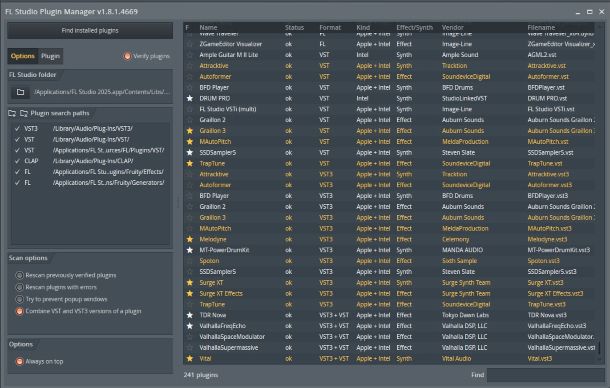Click the FL Studio folder path text
Viewport: 610px width, 388px height.
[101, 92]
